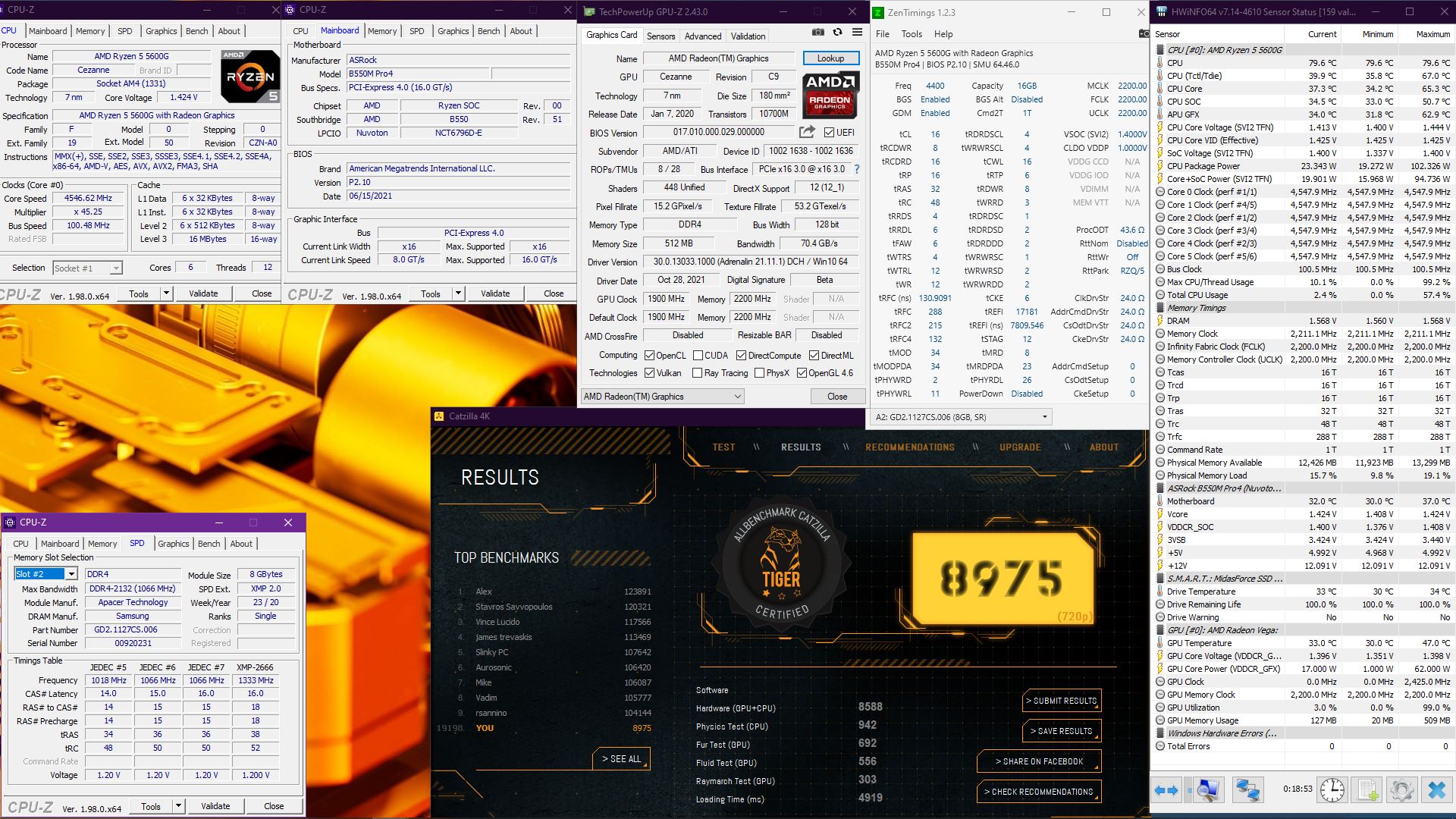This screenshot has height=819, width=1456.
Task: Click the CPU Package Power lightning sensor icon
Action: [1159, 166]
